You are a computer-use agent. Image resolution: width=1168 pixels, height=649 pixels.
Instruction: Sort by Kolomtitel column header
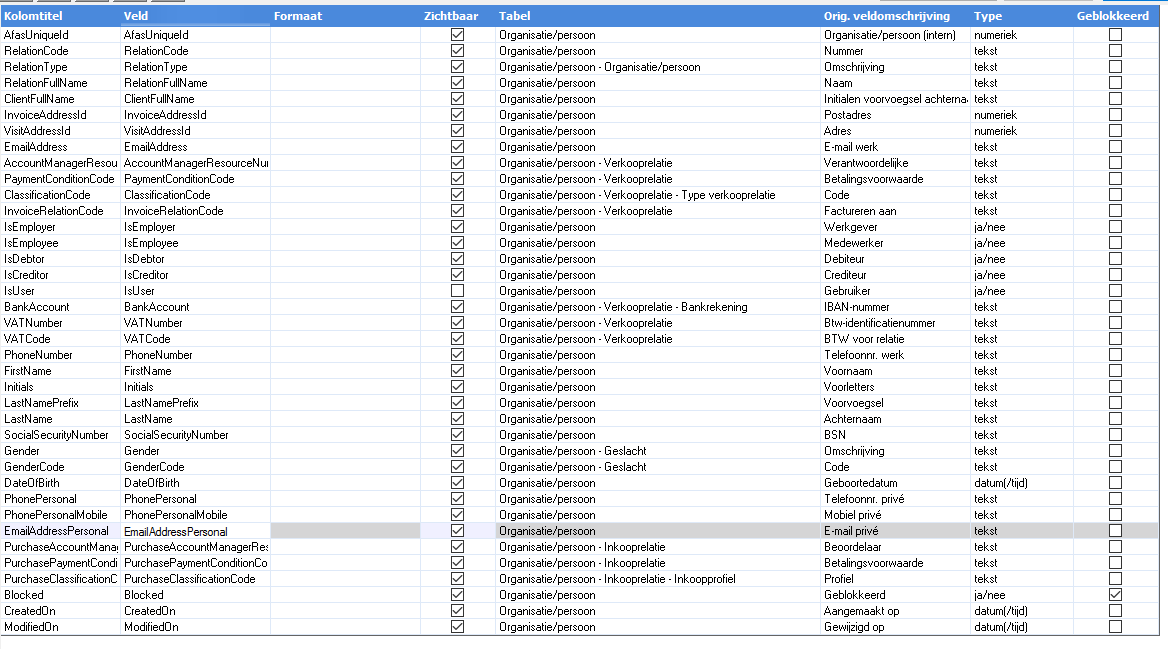click(x=60, y=16)
